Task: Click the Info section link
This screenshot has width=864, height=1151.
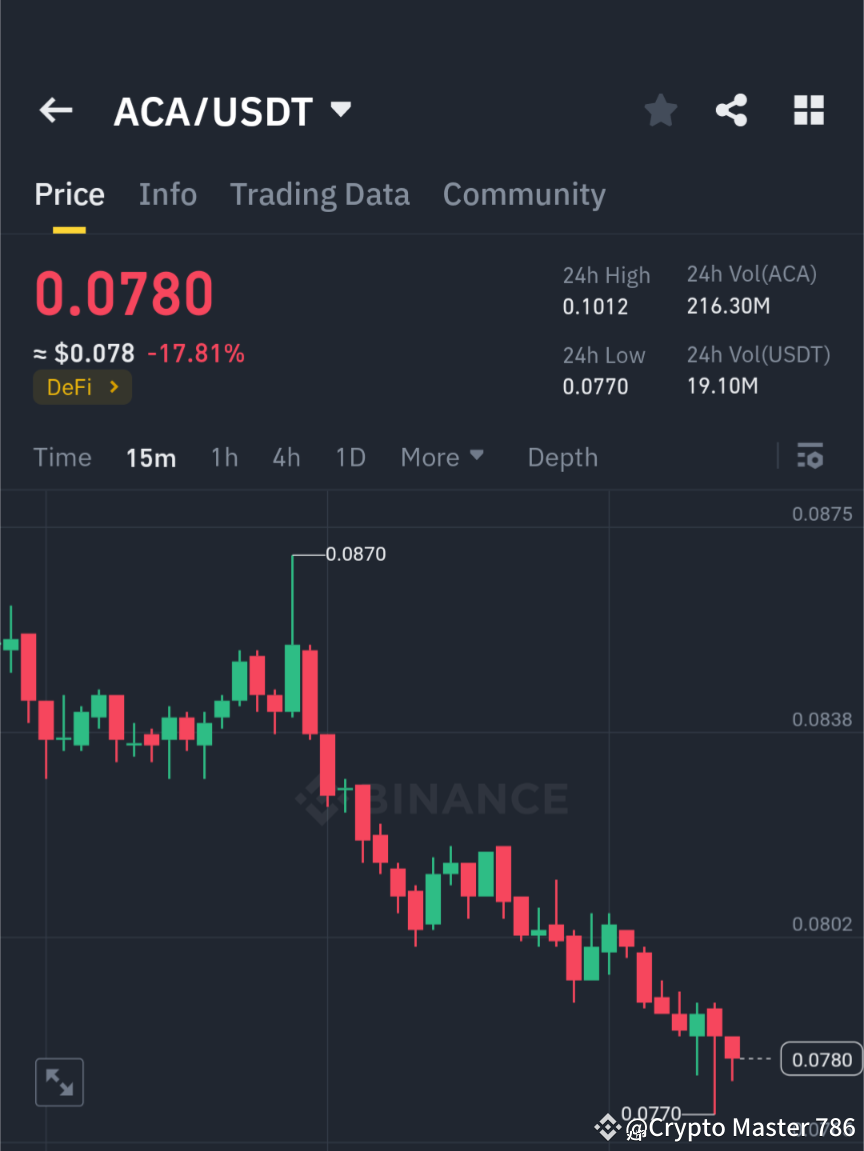Action: click(168, 194)
